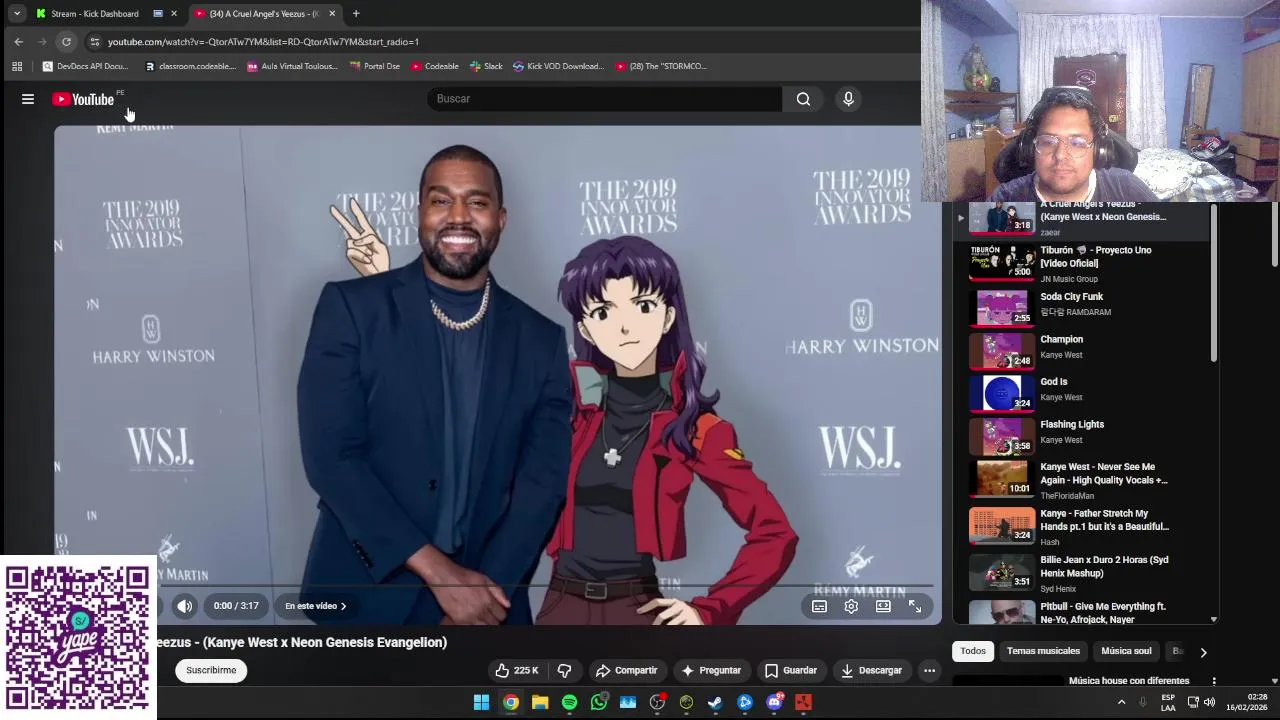The image size is (1280, 720).
Task: Click the playlist panel scrollbar
Action: 1214,285
